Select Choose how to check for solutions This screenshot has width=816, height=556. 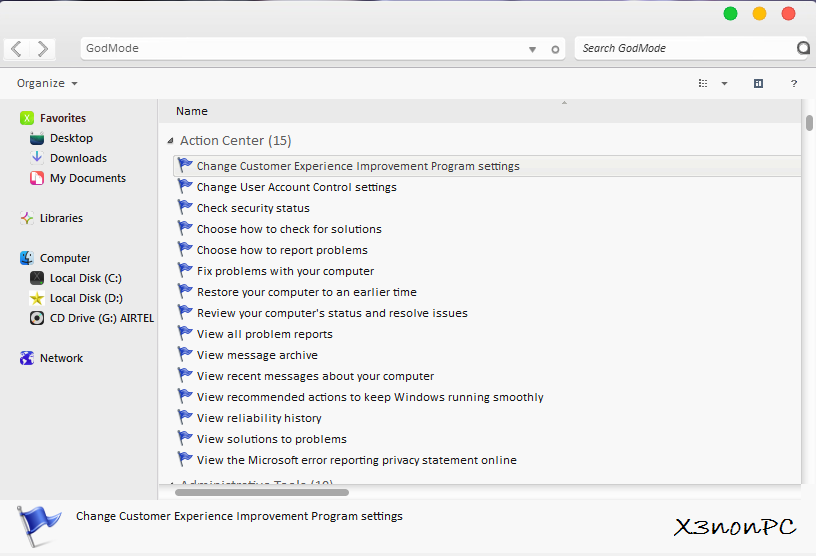click(x=289, y=229)
